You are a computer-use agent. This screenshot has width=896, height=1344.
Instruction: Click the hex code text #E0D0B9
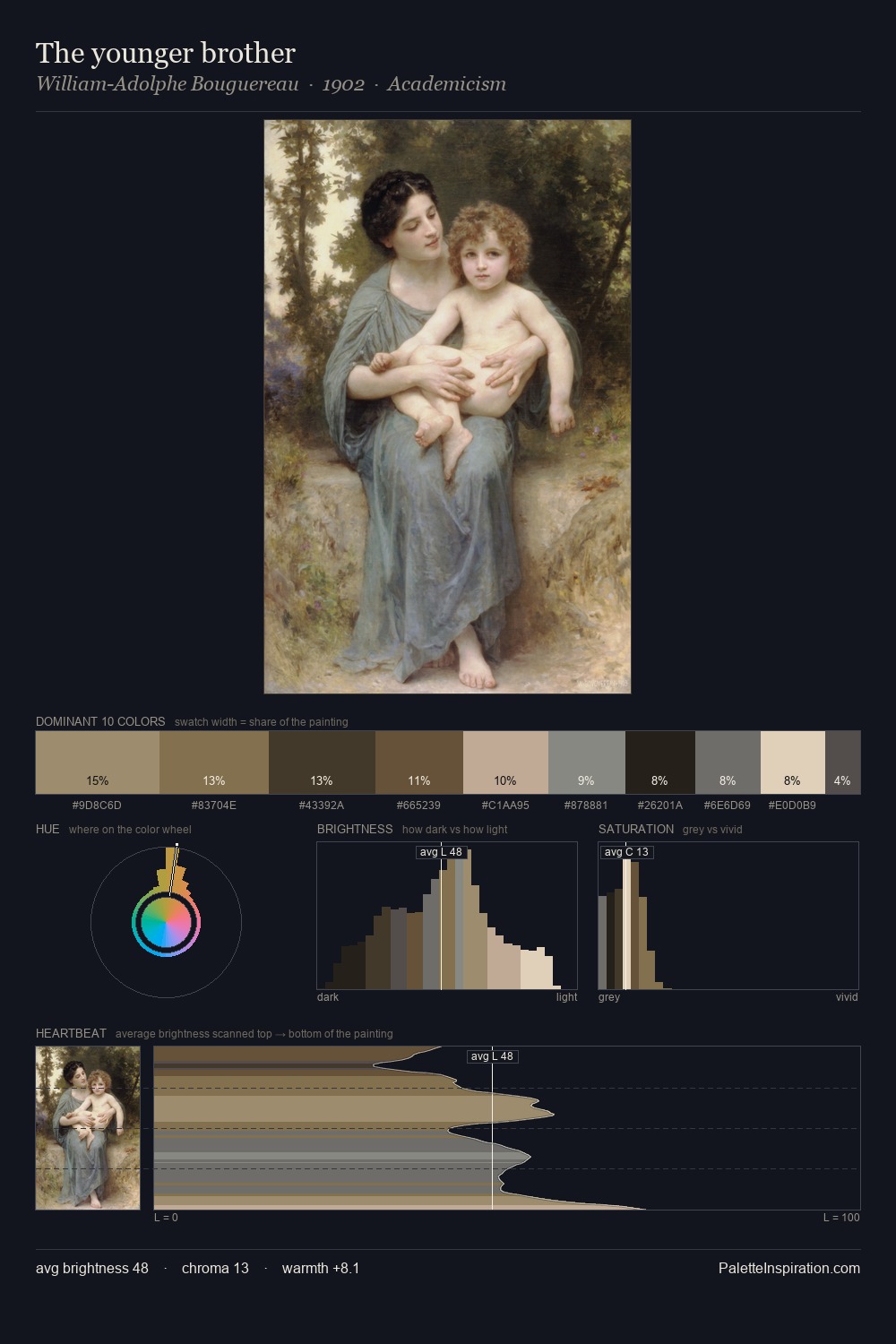793,806
